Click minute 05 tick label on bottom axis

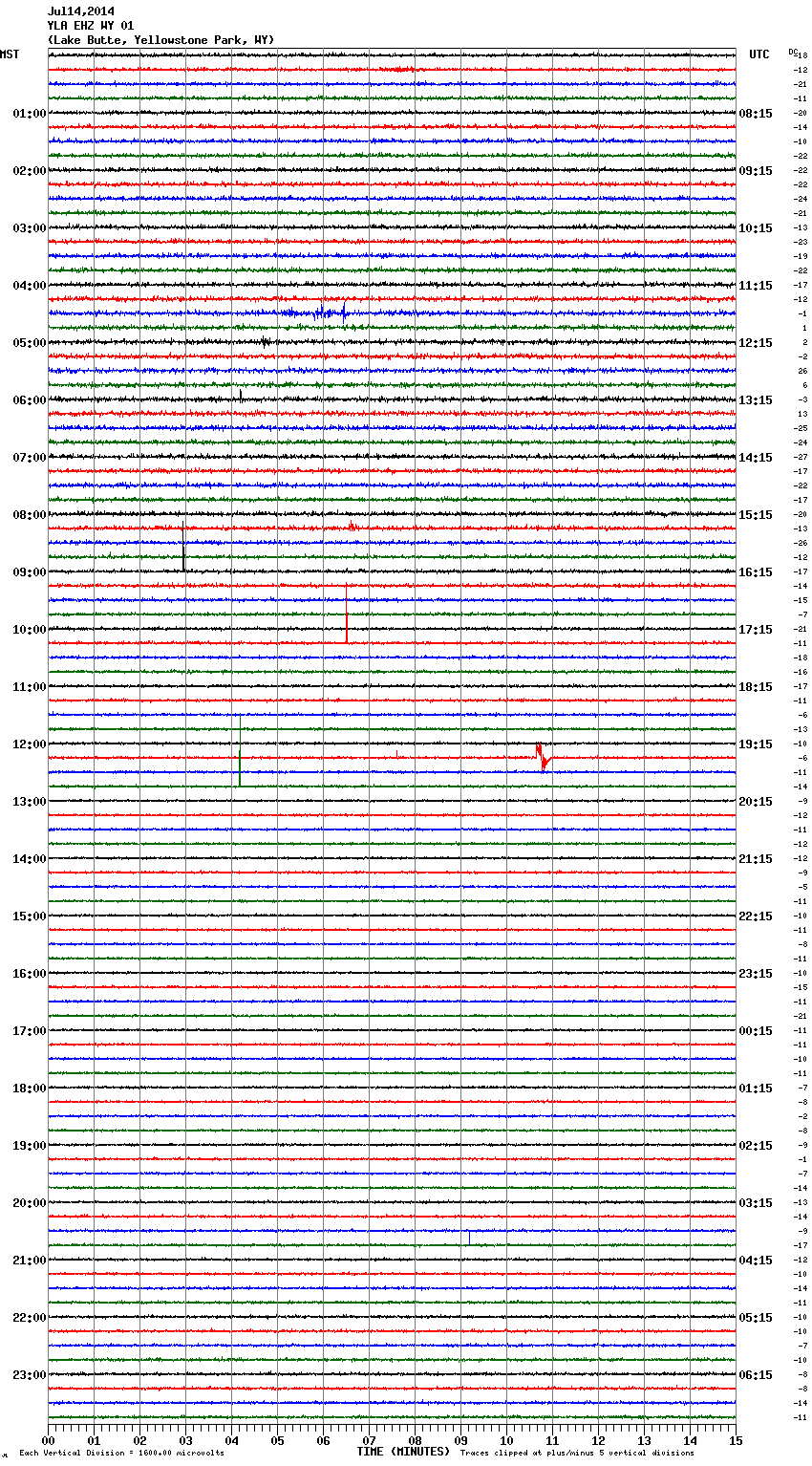(277, 1440)
